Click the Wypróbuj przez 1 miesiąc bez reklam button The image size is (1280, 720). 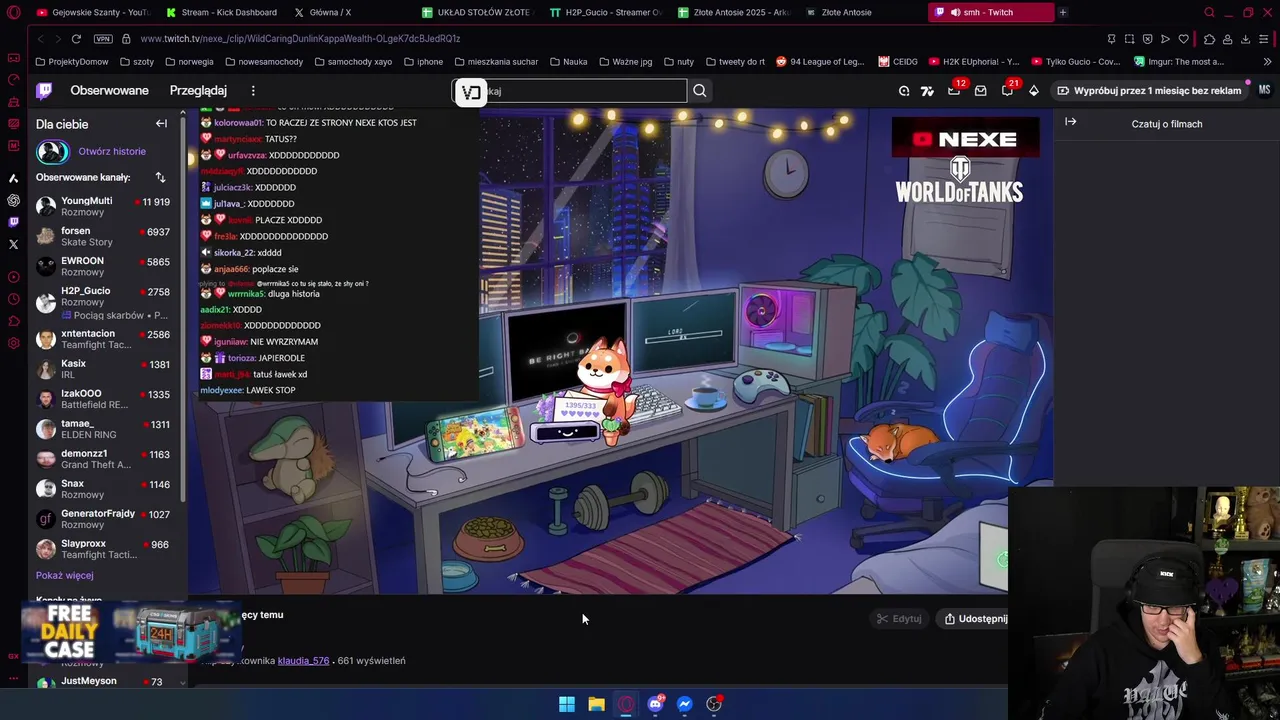(1150, 91)
